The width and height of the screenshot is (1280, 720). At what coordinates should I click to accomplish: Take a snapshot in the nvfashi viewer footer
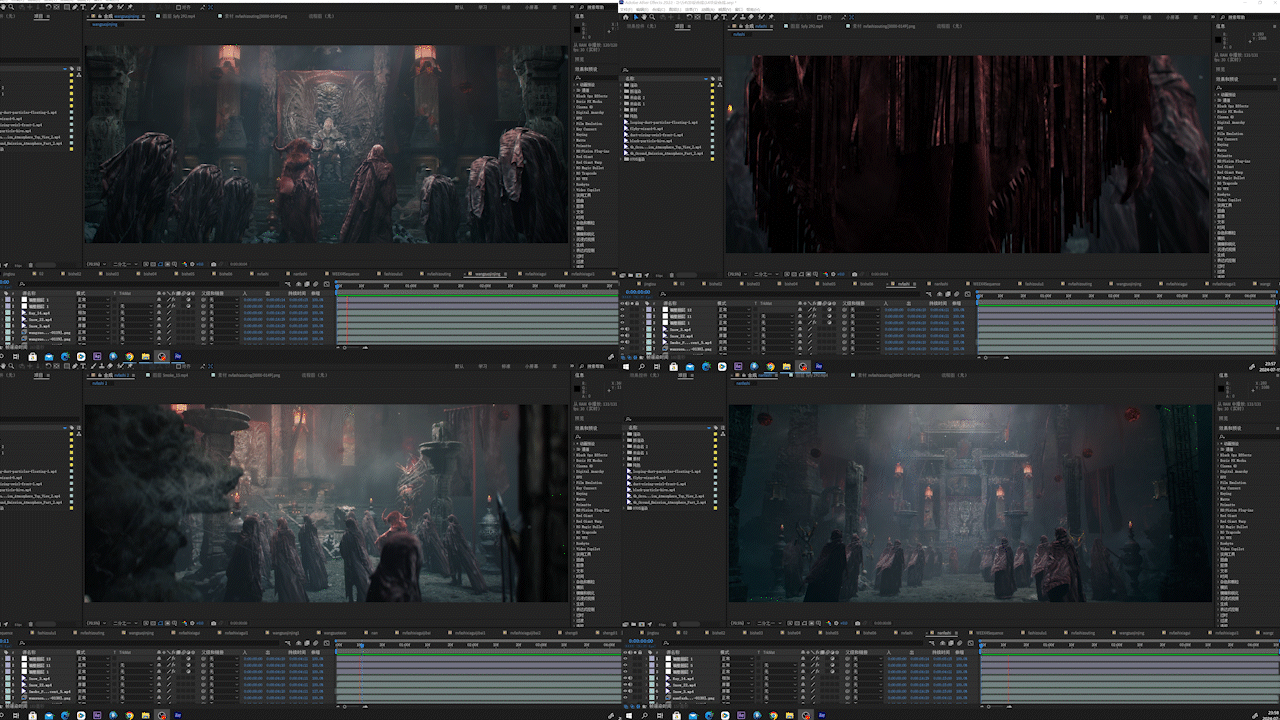pos(854,274)
